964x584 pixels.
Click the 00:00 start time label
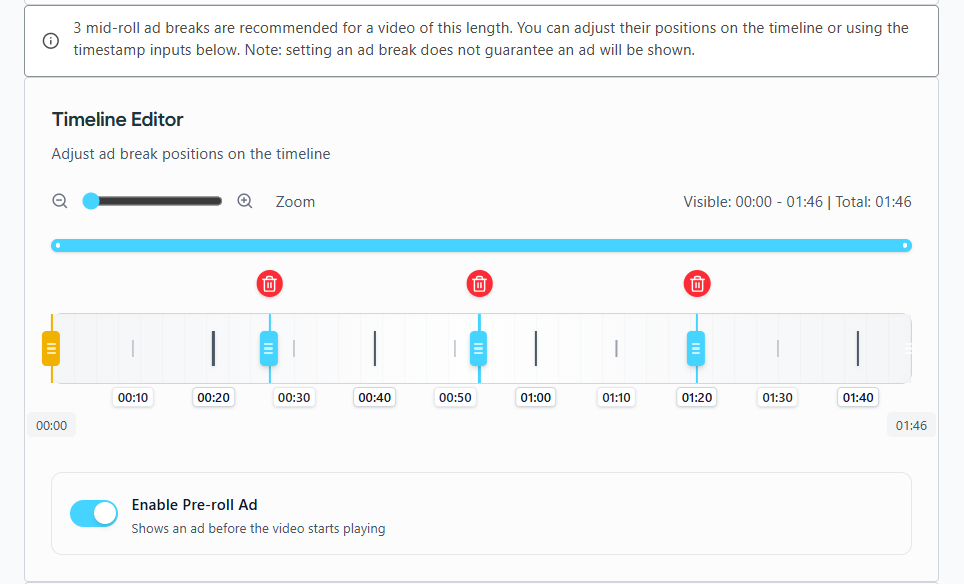coord(51,426)
